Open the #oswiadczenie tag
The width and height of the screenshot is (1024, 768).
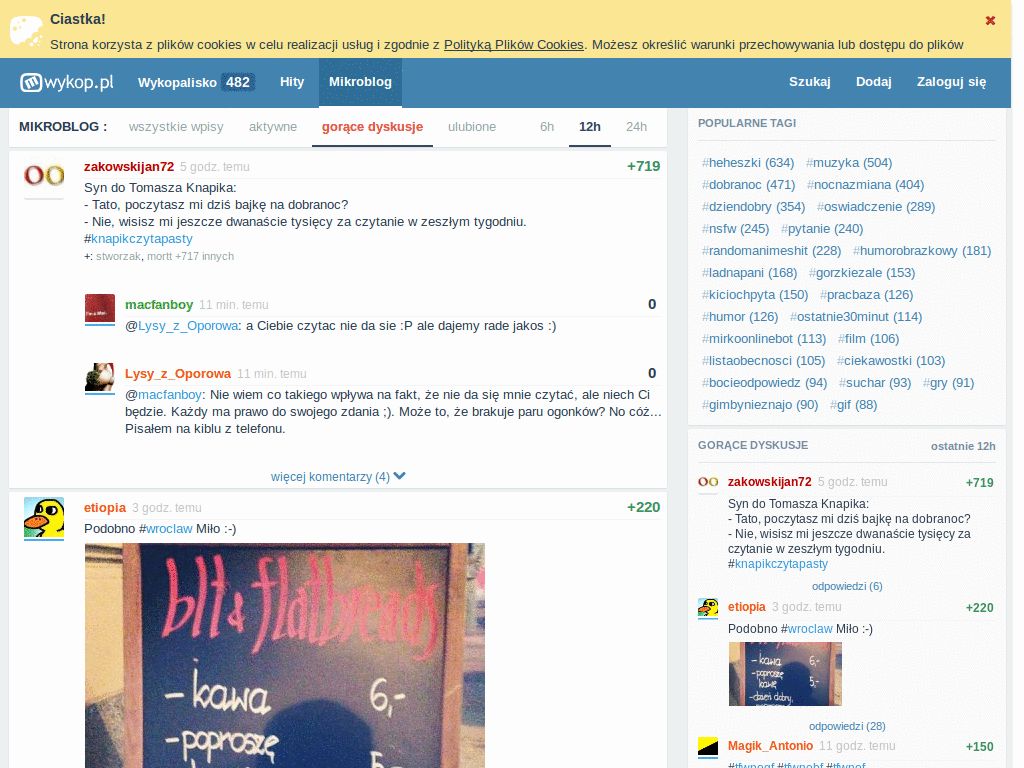click(876, 206)
